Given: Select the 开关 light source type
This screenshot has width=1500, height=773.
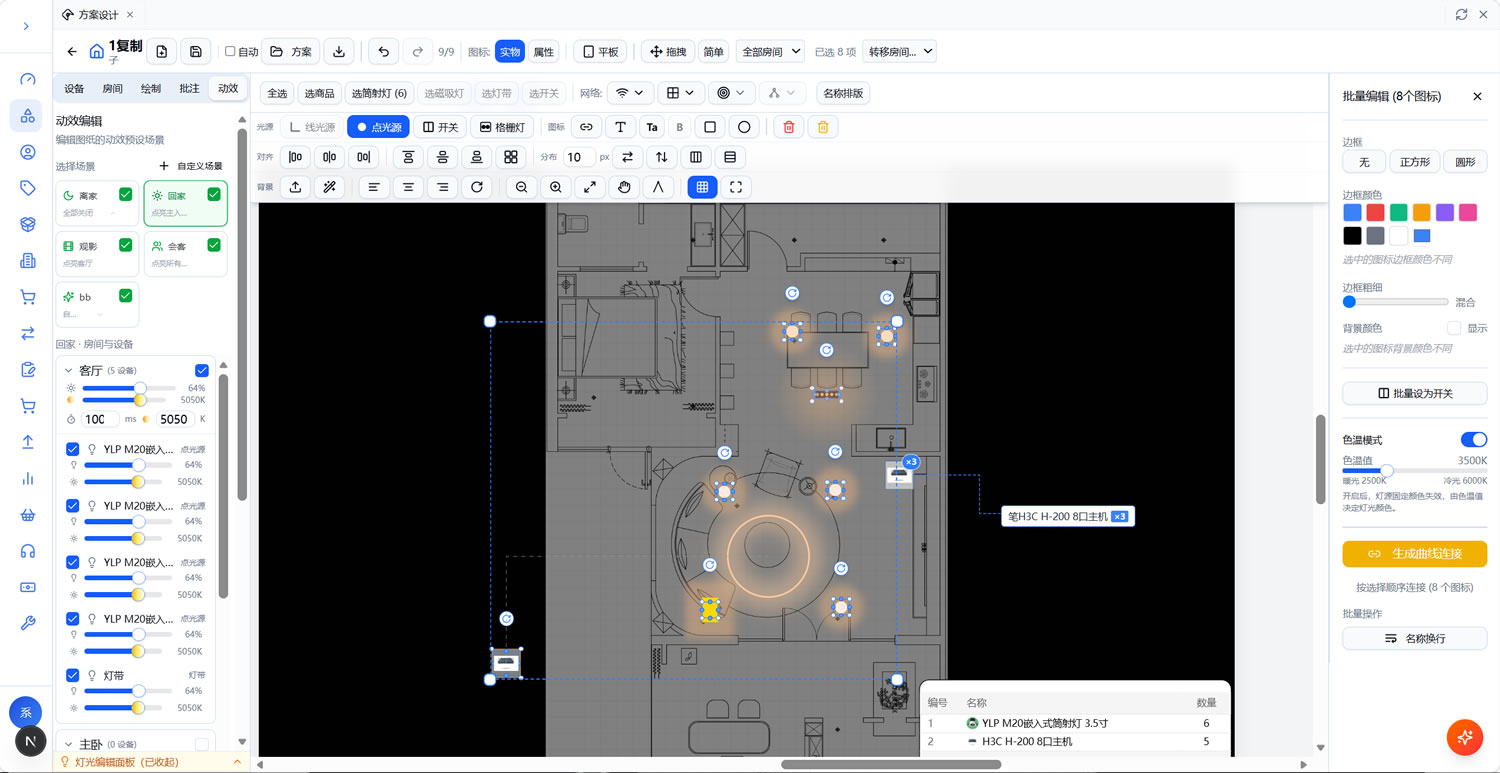Looking at the screenshot, I should pos(440,127).
